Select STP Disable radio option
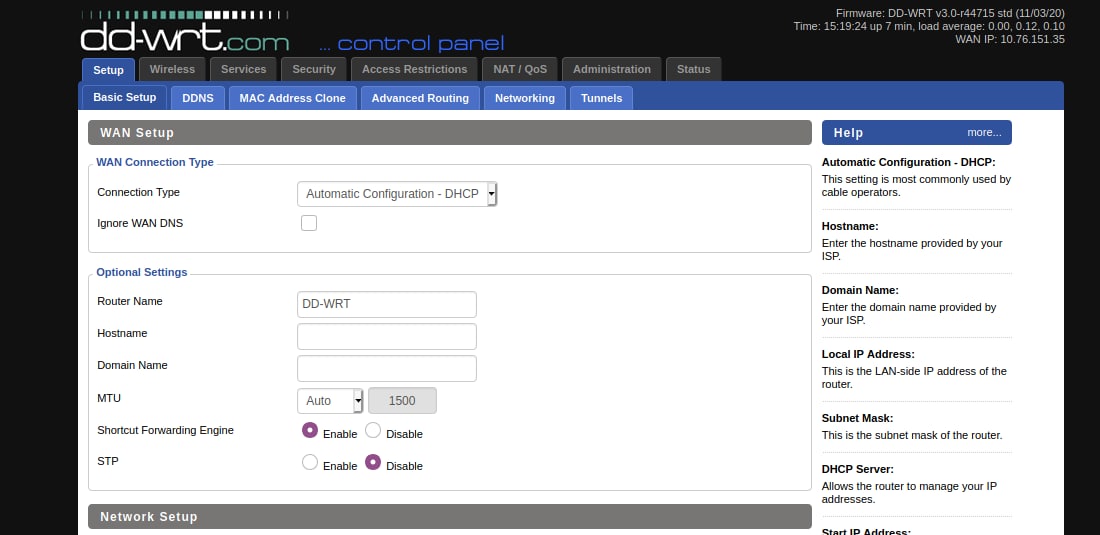The height and width of the screenshot is (535, 1100). (x=373, y=463)
